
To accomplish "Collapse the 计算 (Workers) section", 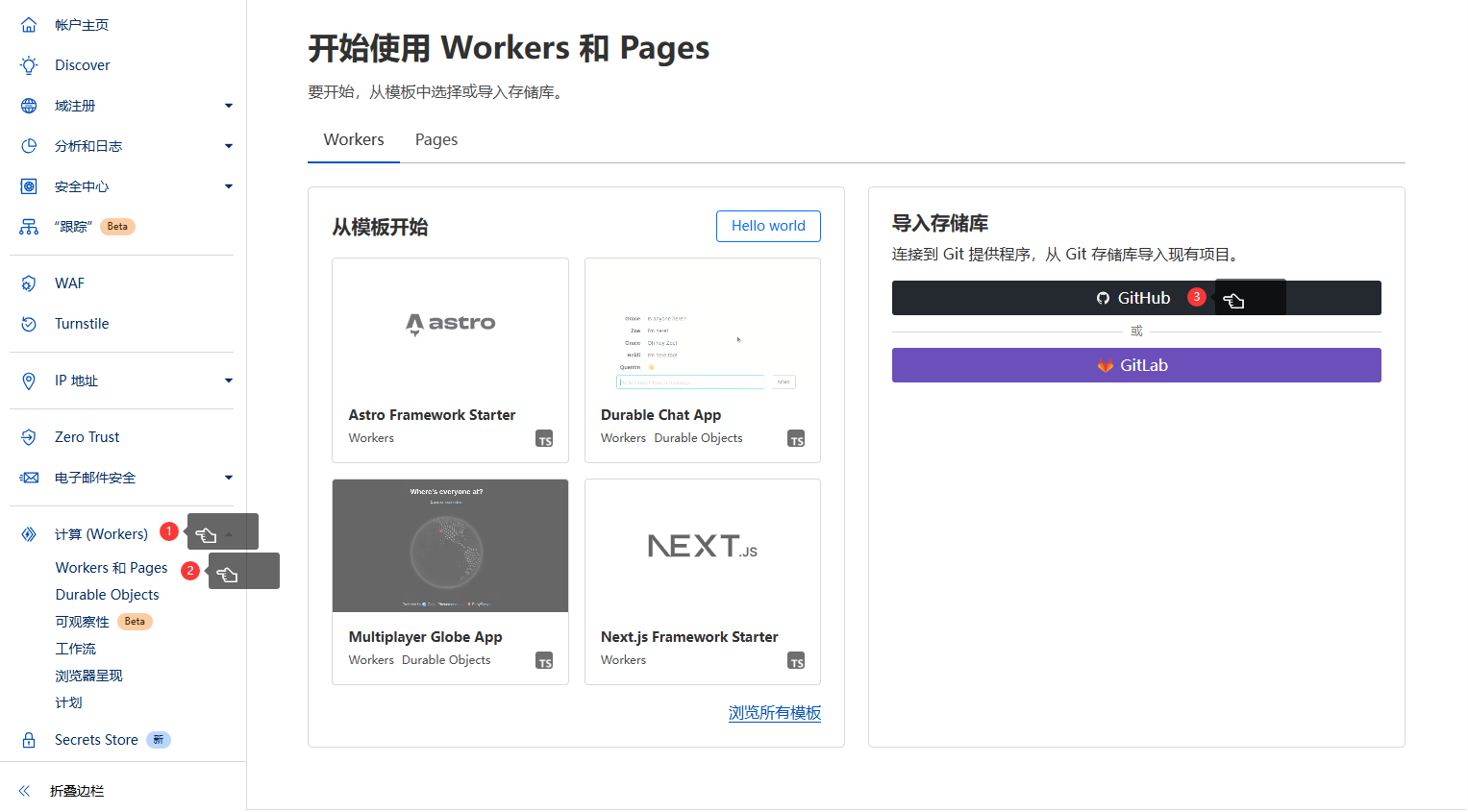I will [x=228, y=533].
